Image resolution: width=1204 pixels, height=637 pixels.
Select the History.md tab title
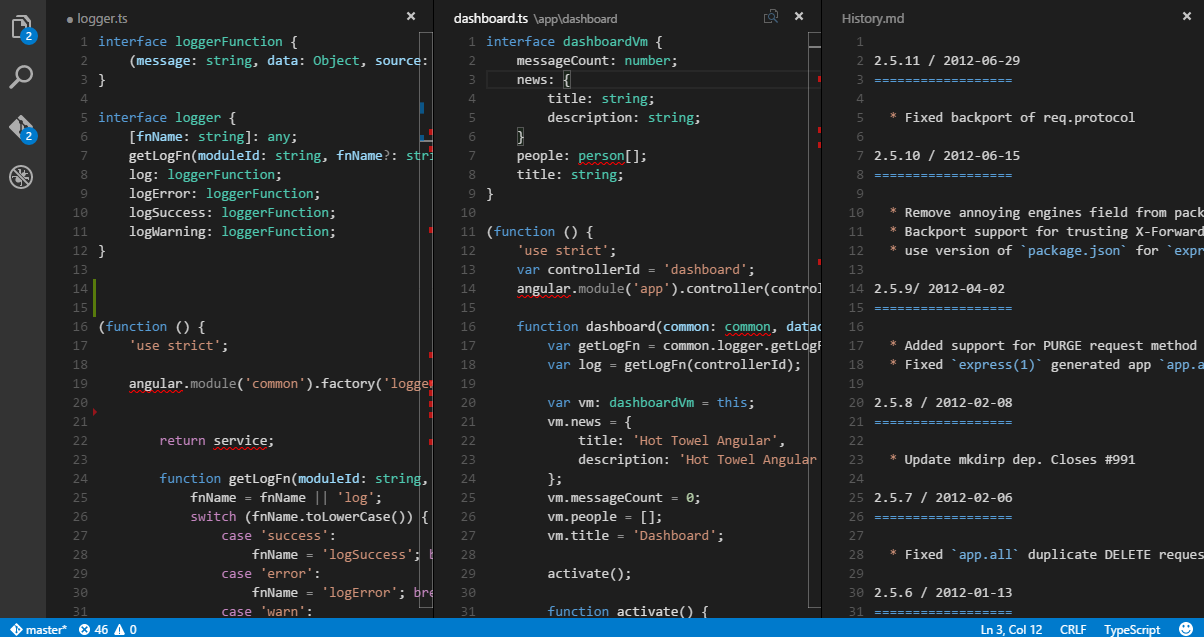[873, 18]
